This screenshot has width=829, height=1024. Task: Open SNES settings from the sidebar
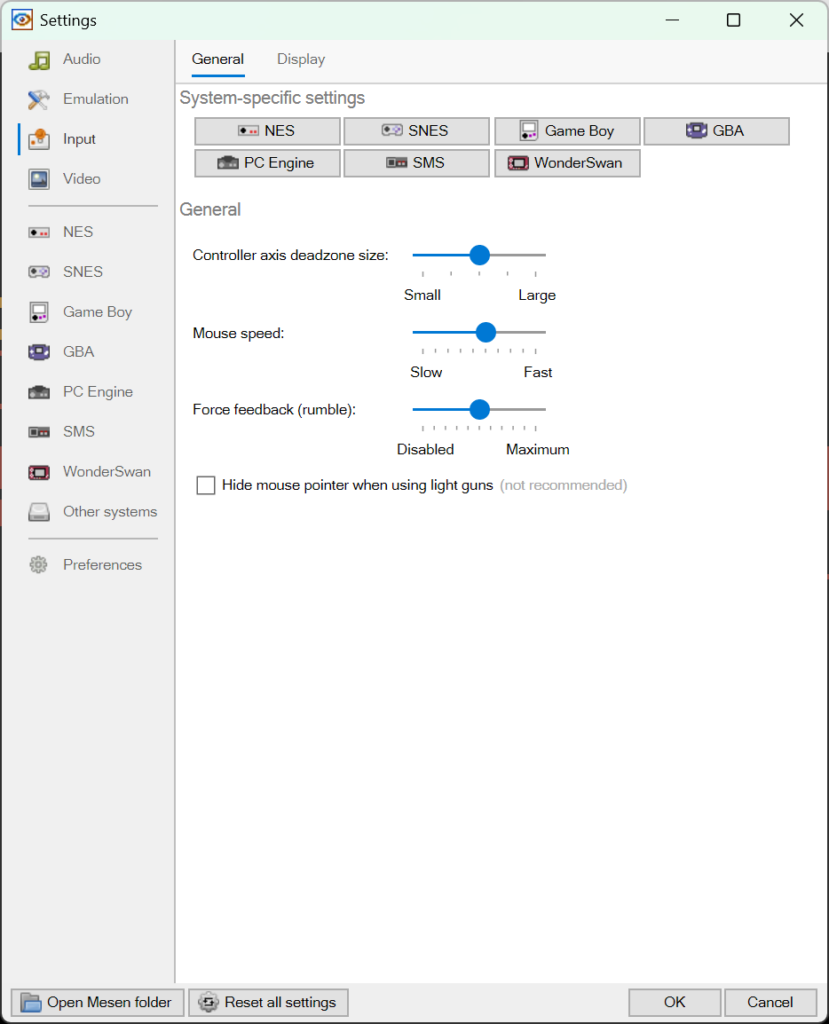[x=82, y=272]
